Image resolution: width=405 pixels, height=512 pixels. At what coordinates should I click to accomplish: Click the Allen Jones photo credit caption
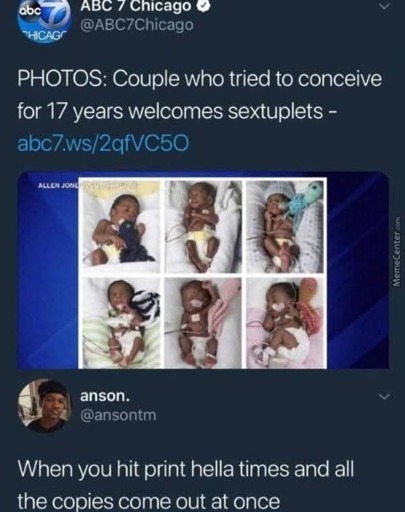pos(58,185)
